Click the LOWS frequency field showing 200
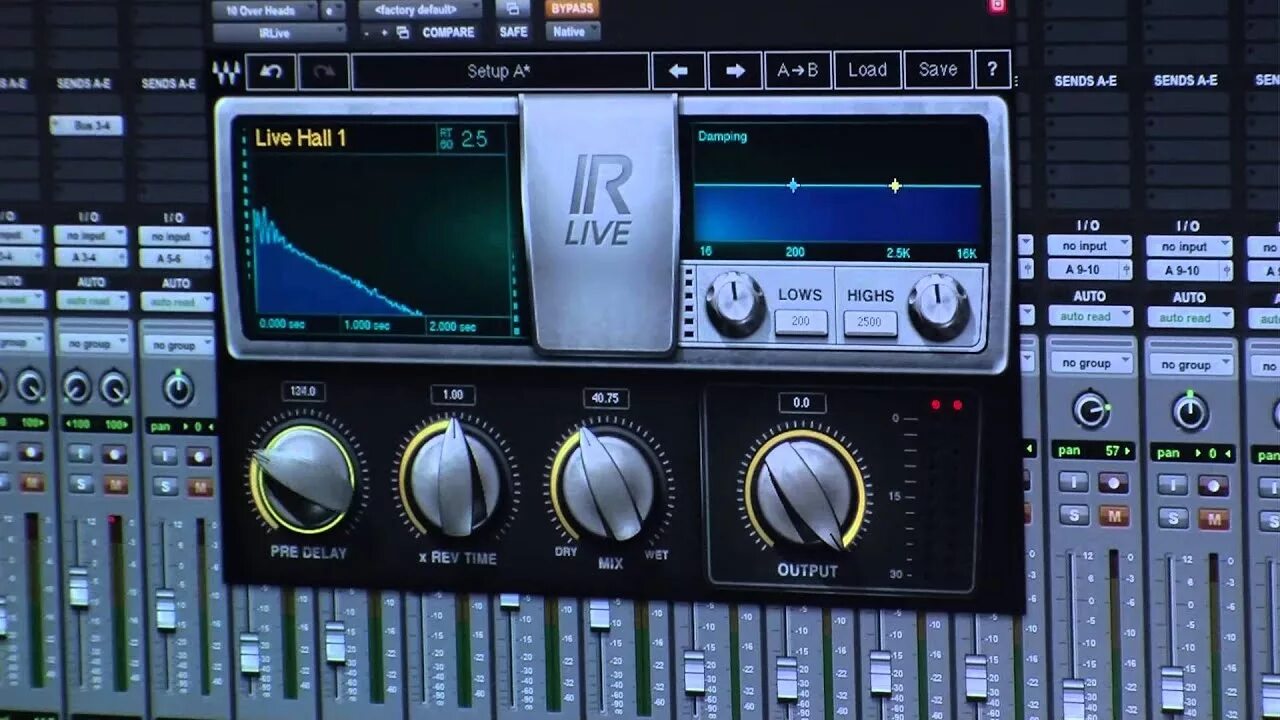The width and height of the screenshot is (1280, 720). coord(801,322)
